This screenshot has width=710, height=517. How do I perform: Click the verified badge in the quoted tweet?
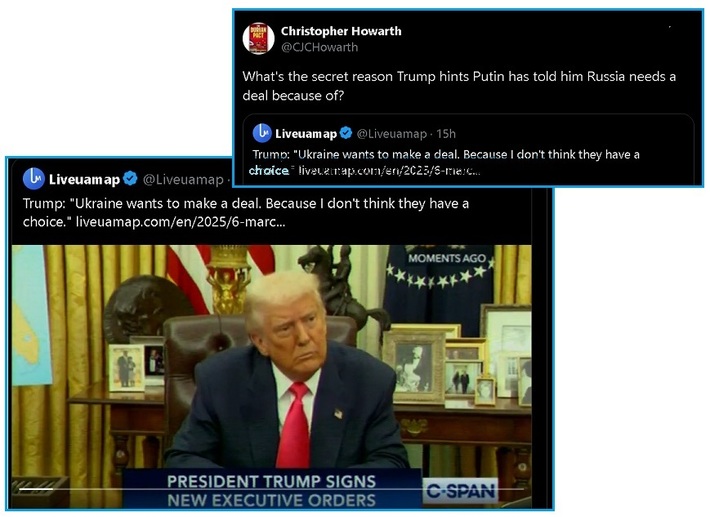pos(346,133)
